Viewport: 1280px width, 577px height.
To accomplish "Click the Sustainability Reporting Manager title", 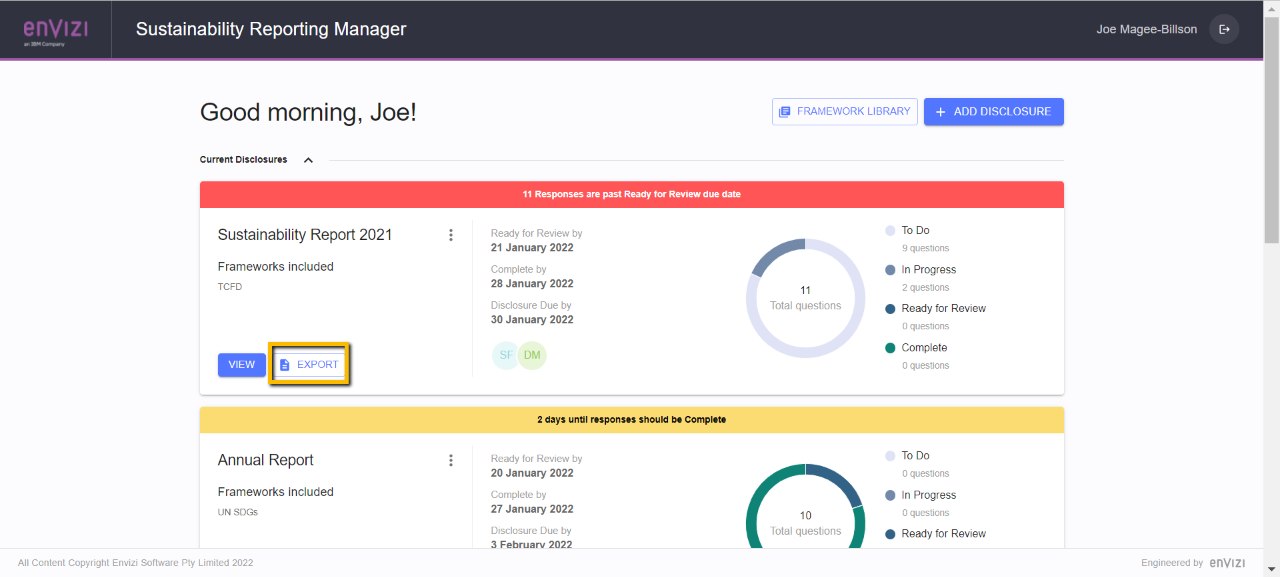I will click(x=271, y=29).
